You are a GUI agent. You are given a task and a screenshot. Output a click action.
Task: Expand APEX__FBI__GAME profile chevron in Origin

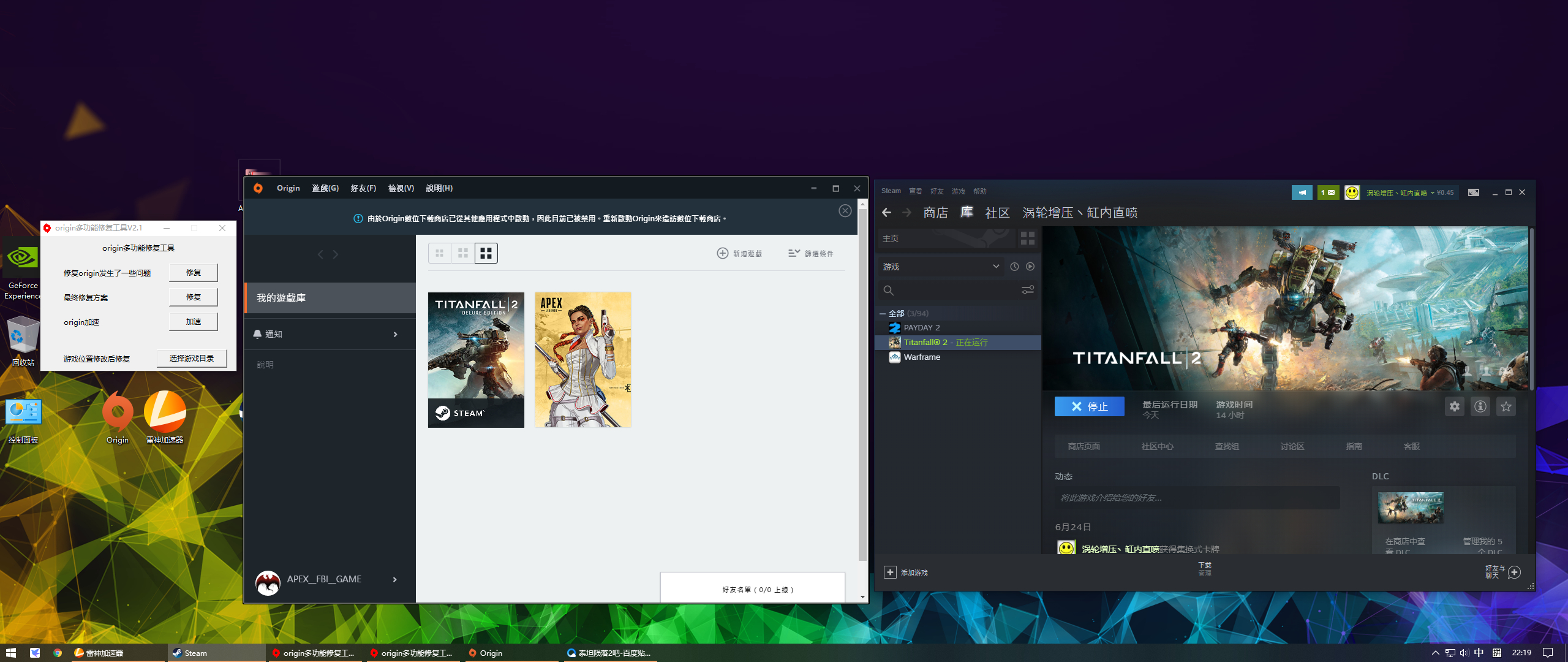coord(394,579)
